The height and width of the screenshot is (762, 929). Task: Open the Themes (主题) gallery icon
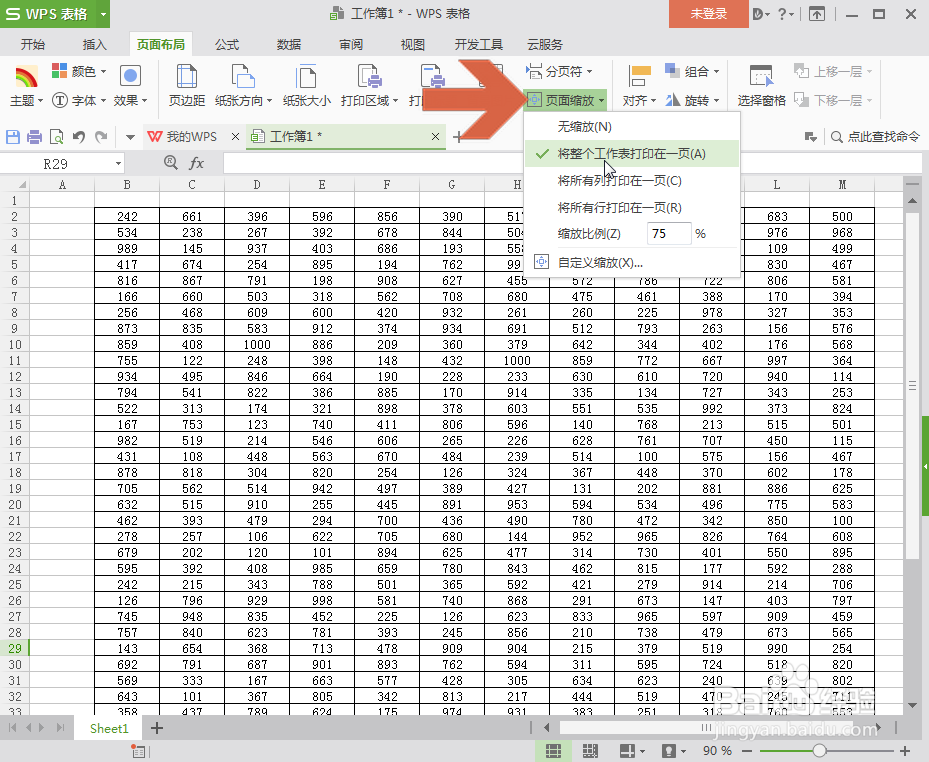(26, 78)
